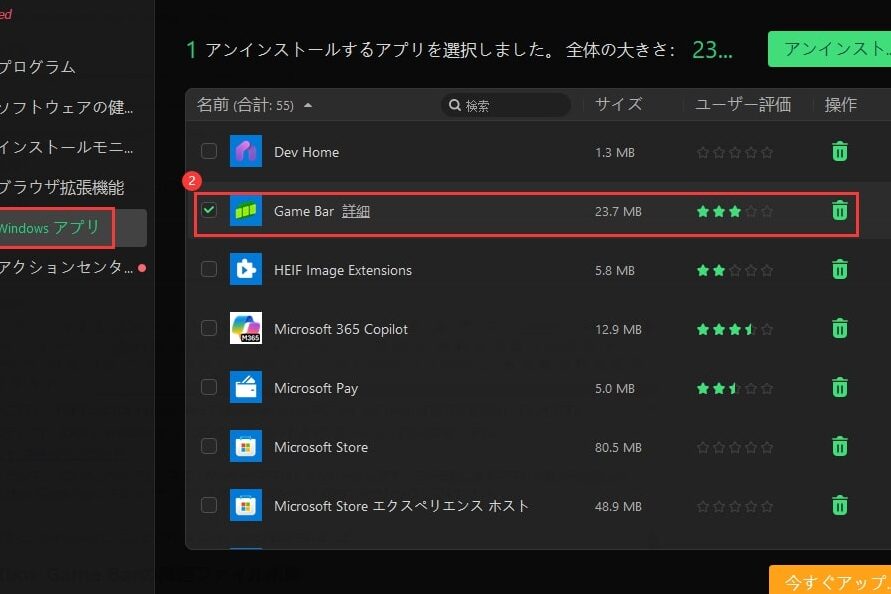This screenshot has height=594, width=891.
Task: Check the Microsoft Store エクスペリエンス ホスト checkbox
Action: (209, 506)
